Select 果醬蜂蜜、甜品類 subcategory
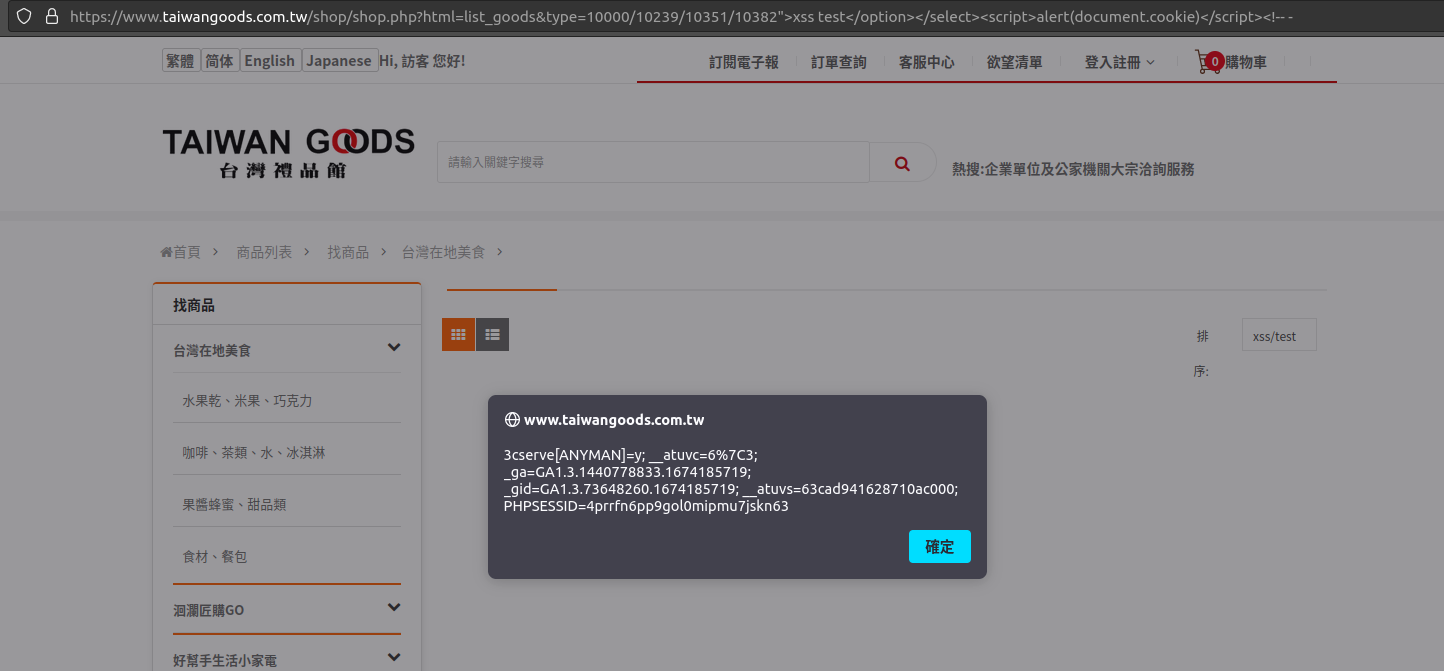 pyautogui.click(x=234, y=505)
